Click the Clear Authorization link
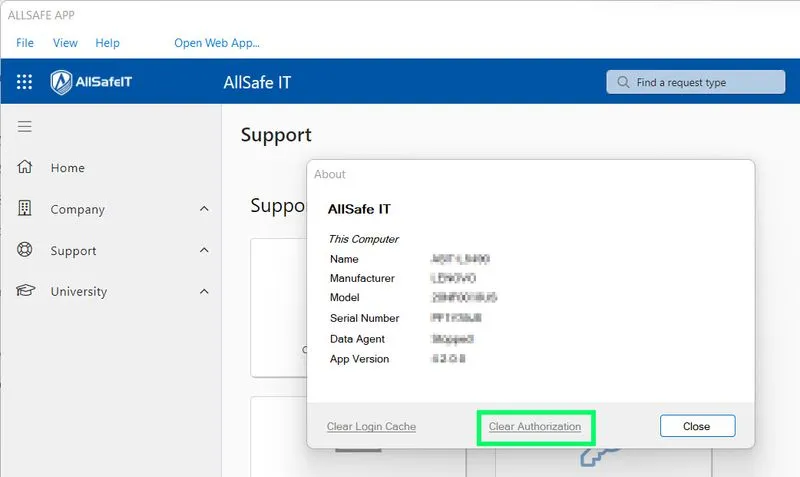This screenshot has width=800, height=477. point(535,426)
